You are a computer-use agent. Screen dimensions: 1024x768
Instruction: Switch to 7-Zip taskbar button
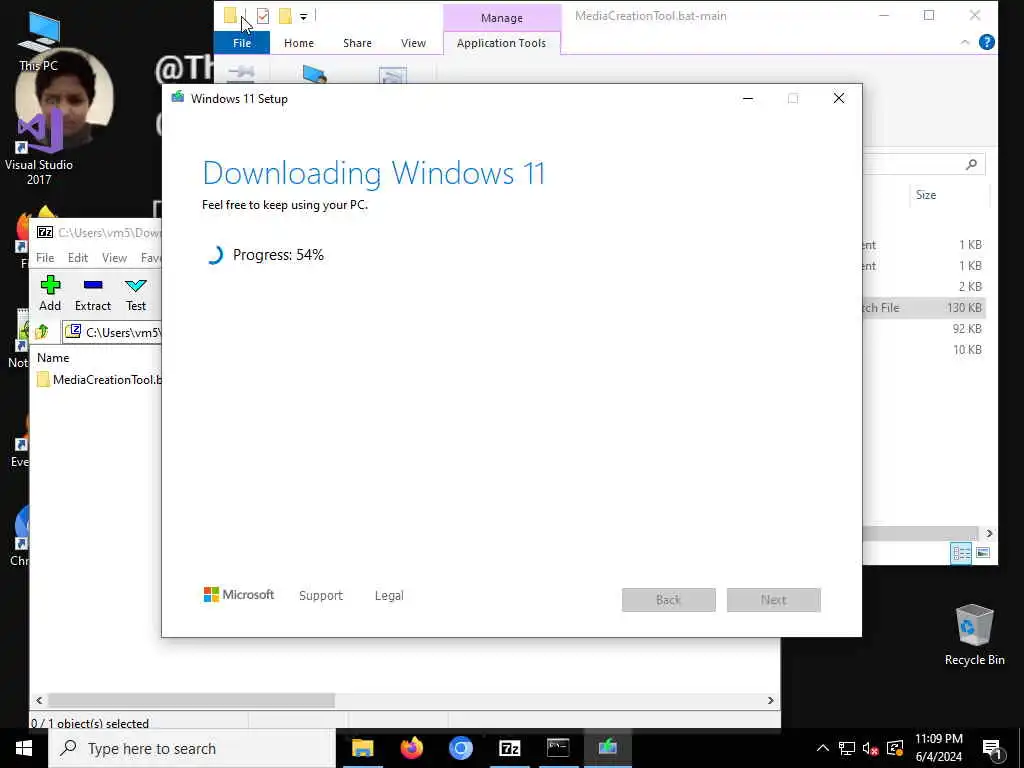click(509, 748)
